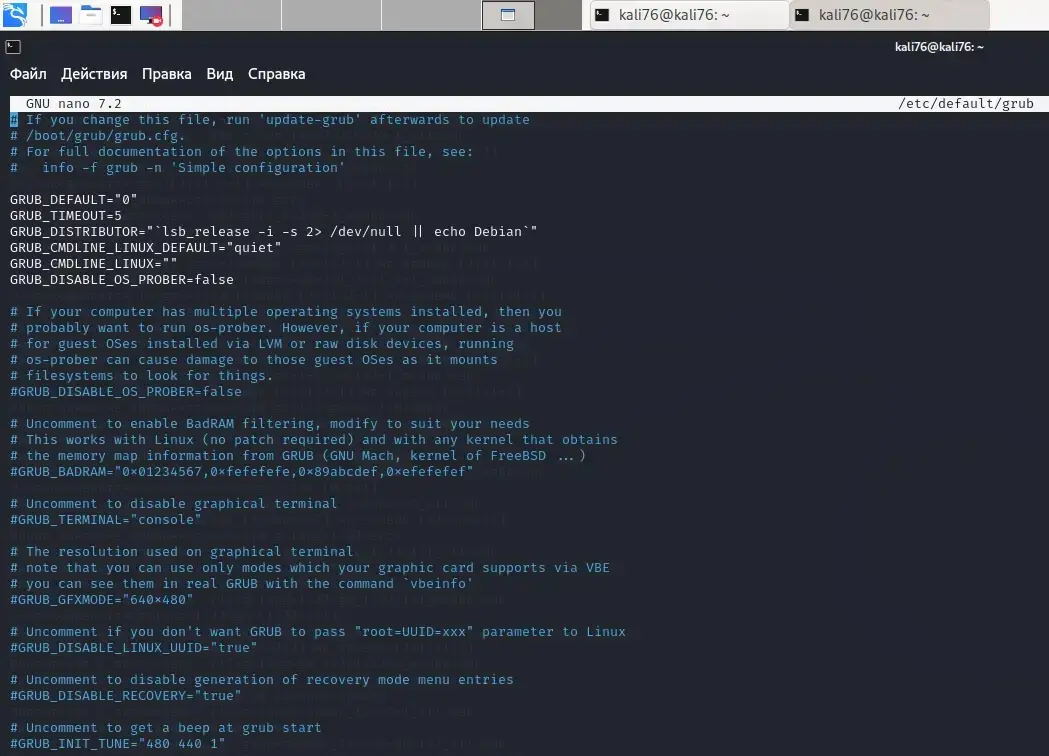Click comment 'Uncomment to enable BadRAM filtering'

[270, 423]
